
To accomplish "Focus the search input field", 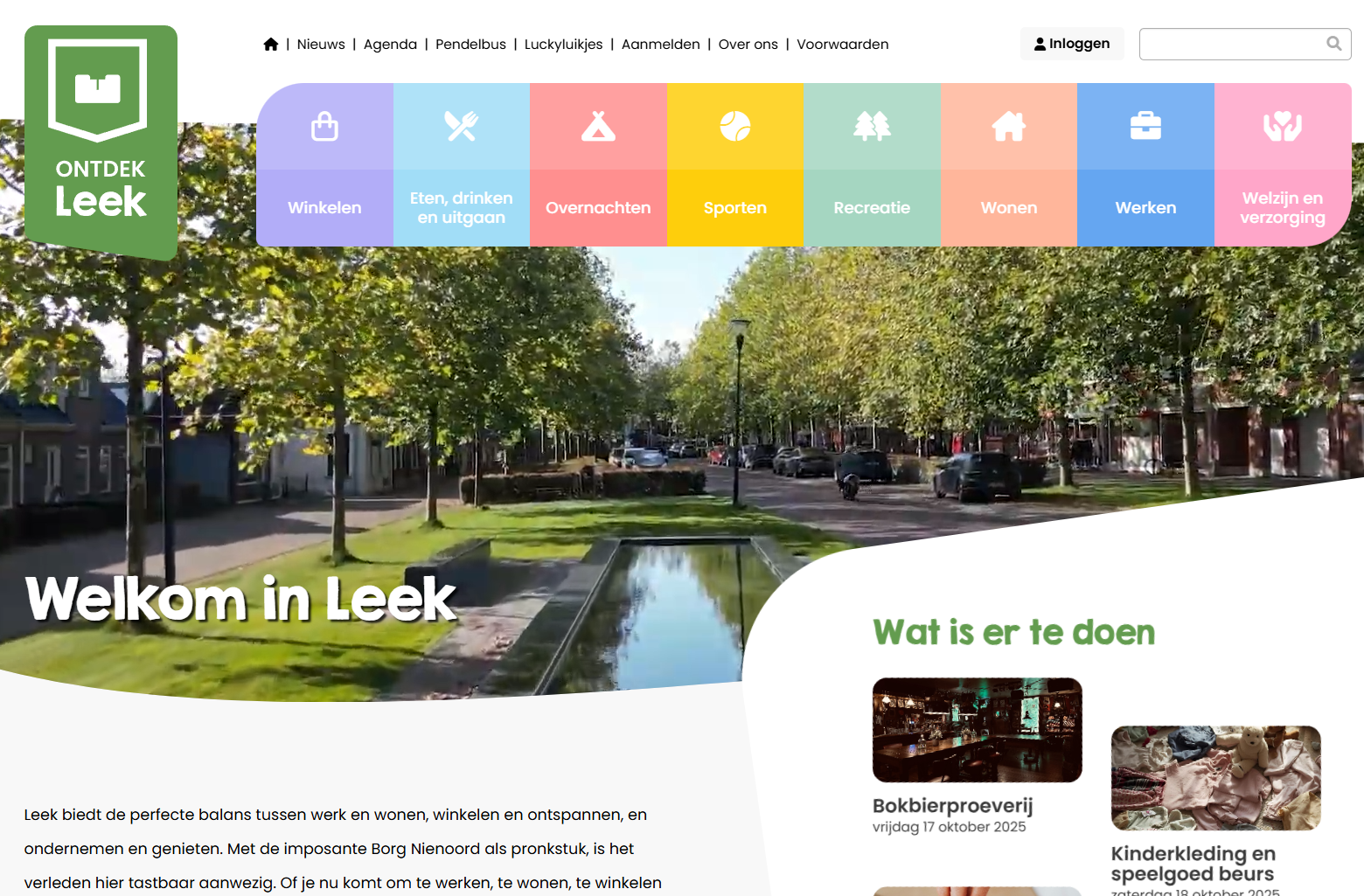I will coord(1233,44).
